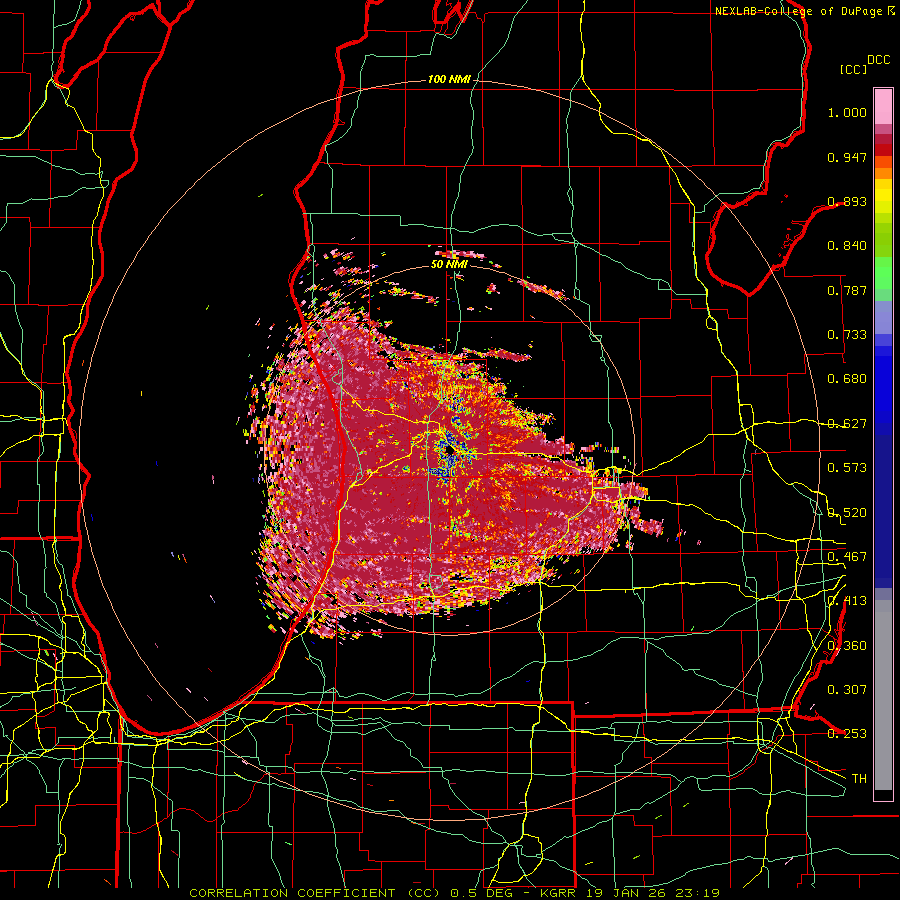Image resolution: width=900 pixels, height=900 pixels.
Task: Click the 0.573 legend value
Action: pyautogui.click(x=847, y=468)
